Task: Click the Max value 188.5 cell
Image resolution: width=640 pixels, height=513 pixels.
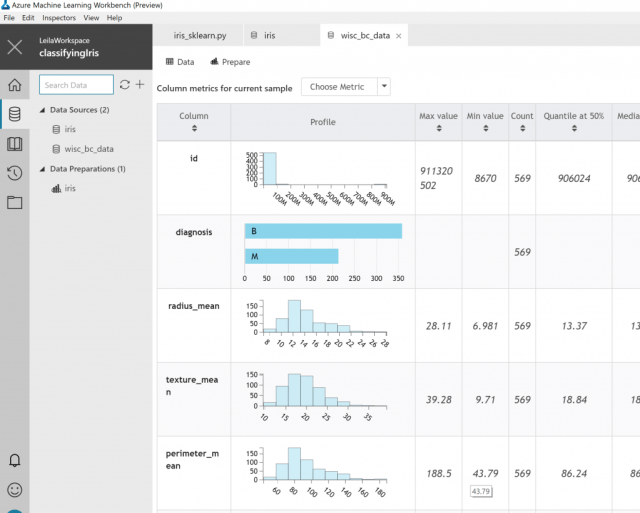Action: (x=439, y=473)
